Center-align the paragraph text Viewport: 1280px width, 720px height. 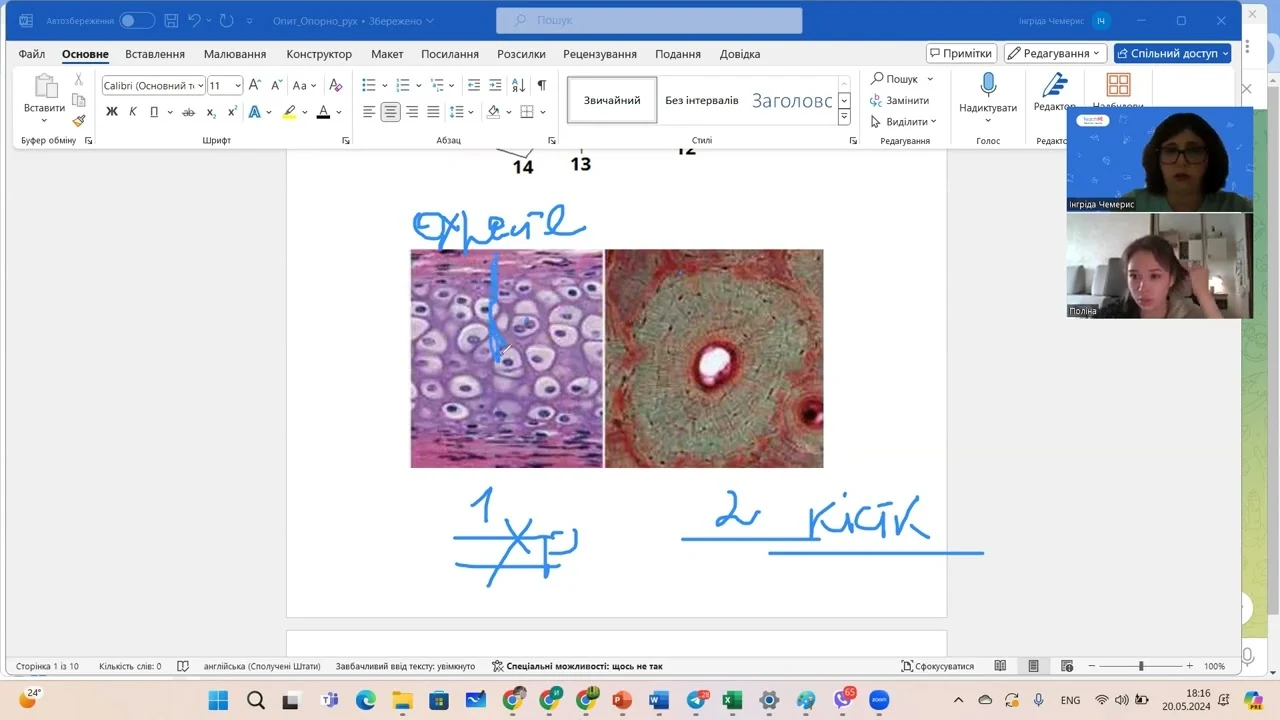point(390,112)
